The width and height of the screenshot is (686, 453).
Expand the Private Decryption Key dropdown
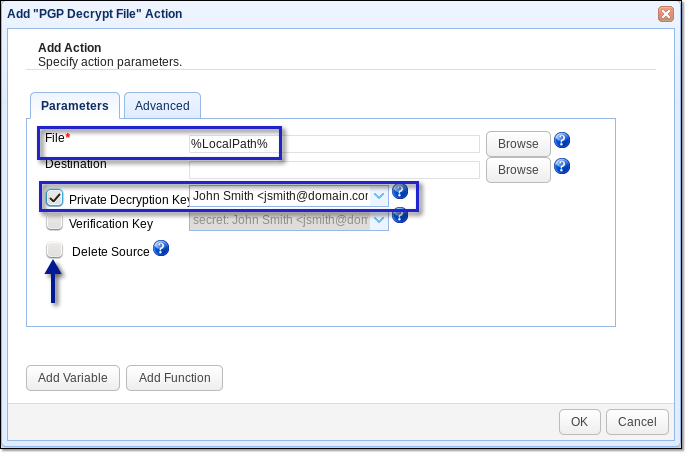[x=379, y=196]
